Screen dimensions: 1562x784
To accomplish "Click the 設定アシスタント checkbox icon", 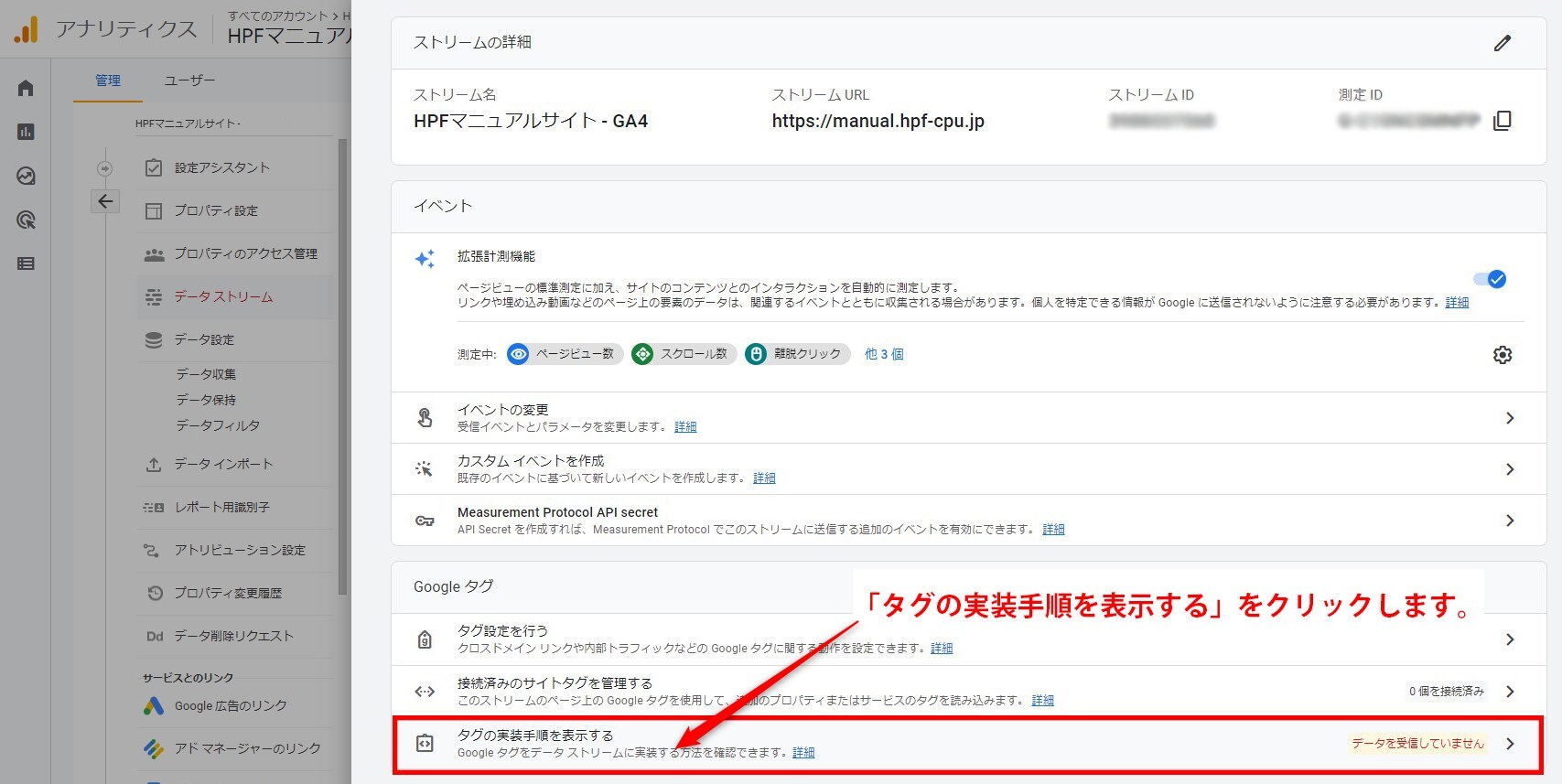I will (x=154, y=167).
